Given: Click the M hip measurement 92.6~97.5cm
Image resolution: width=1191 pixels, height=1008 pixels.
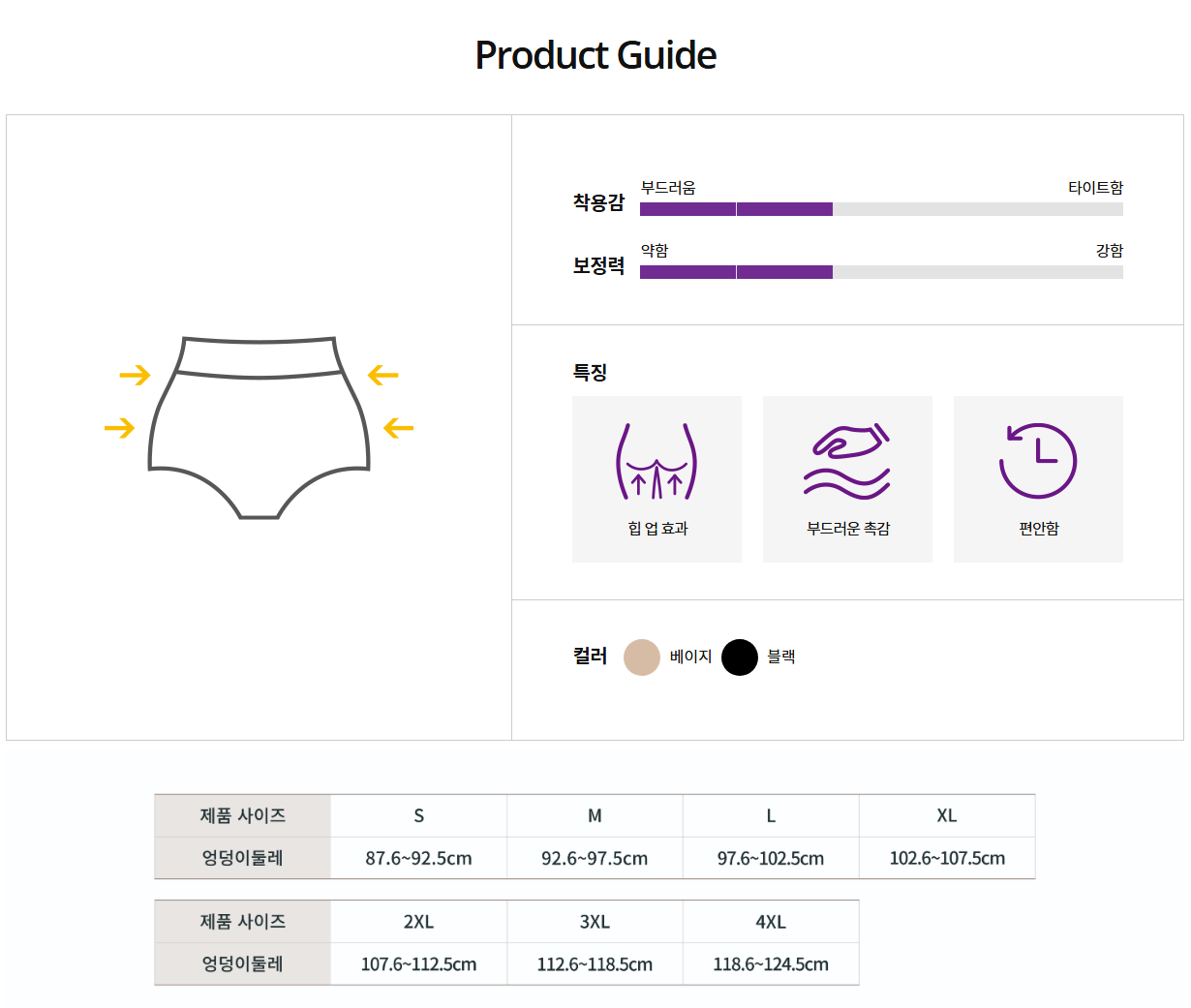Looking at the screenshot, I should [595, 858].
